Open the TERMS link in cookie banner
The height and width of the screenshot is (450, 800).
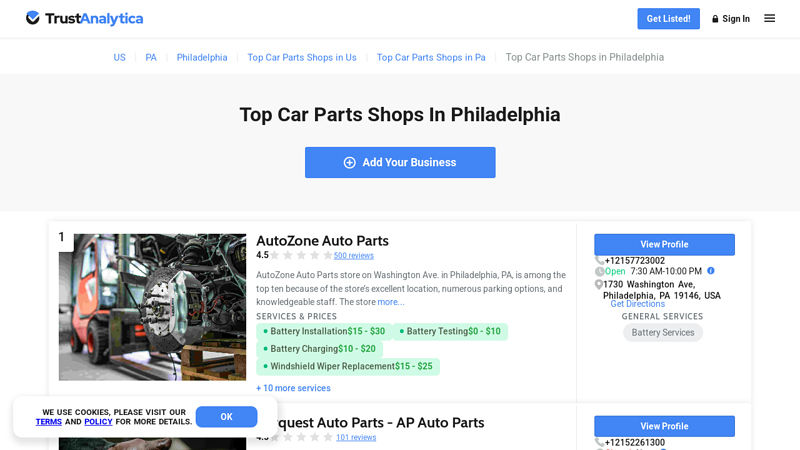pyautogui.click(x=48, y=422)
